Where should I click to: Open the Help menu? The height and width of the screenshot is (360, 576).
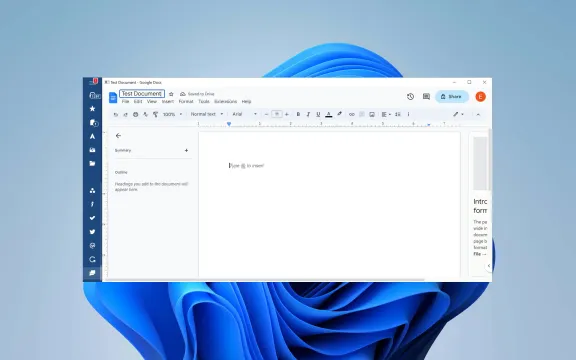(246, 101)
